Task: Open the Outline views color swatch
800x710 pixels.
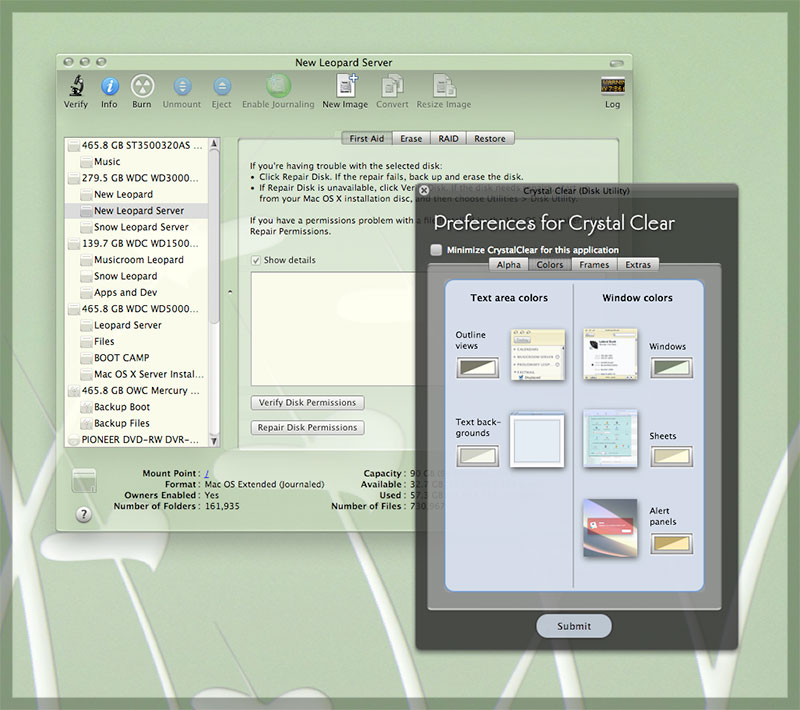Action: [478, 368]
